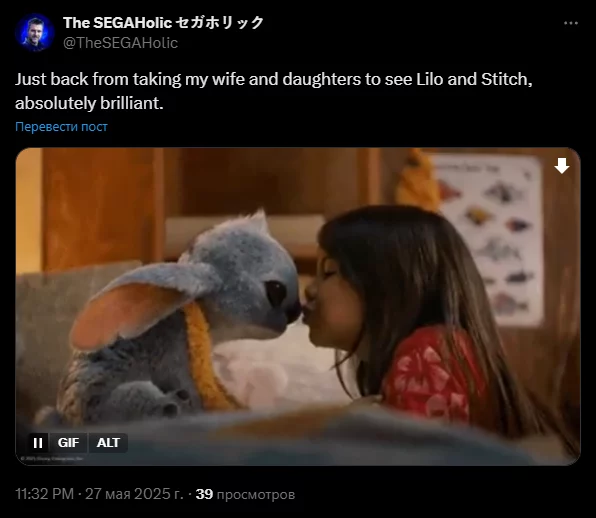This screenshot has width=596, height=518.
Task: Click the words absolutely brilliant in the post
Action: pos(89,103)
